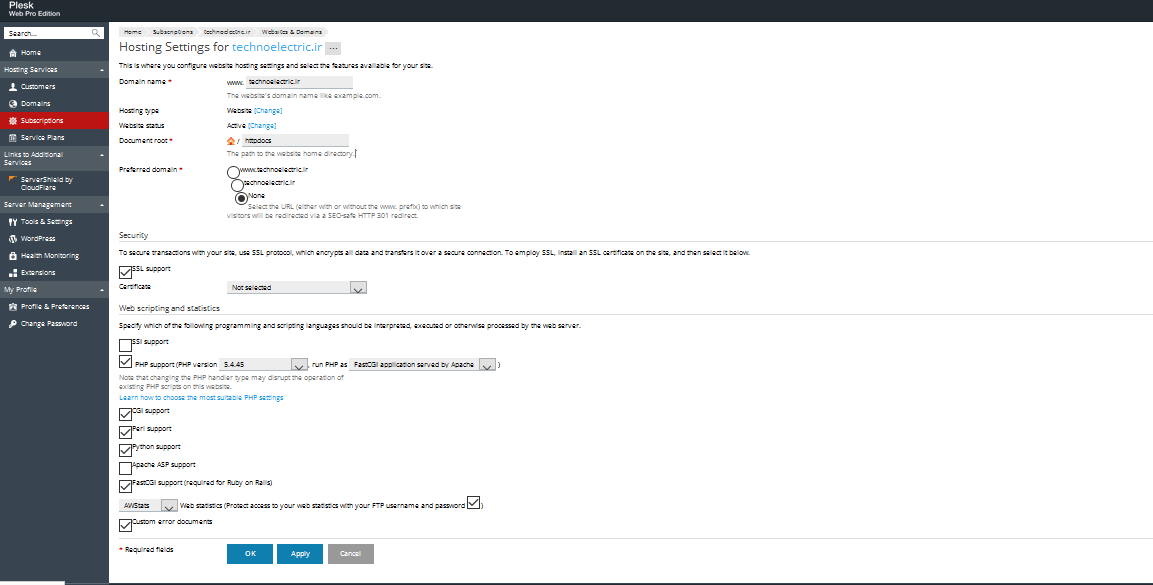Toggle the Apache ASP support checkbox
The width and height of the screenshot is (1153, 585).
(125, 468)
